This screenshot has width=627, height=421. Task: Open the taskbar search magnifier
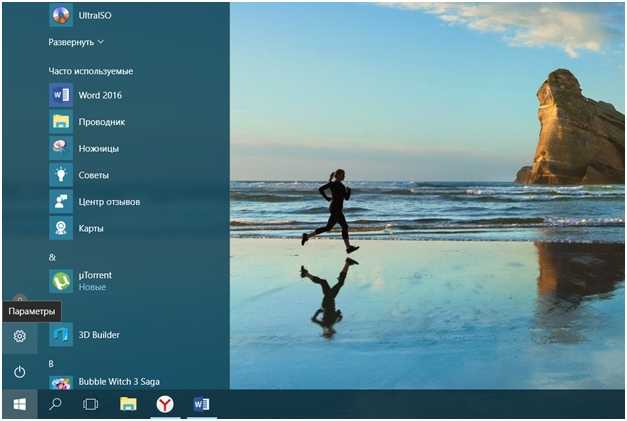(55, 404)
